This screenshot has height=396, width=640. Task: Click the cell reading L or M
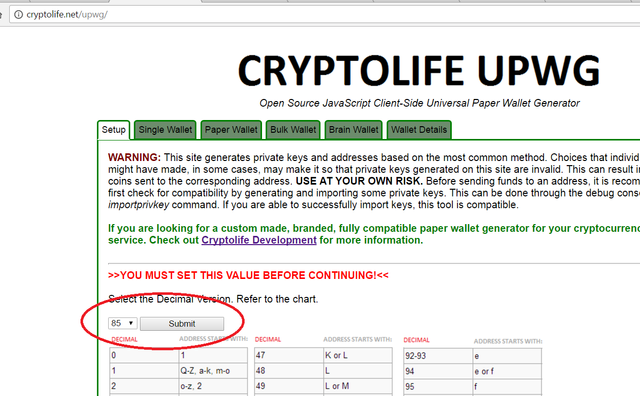tap(358, 386)
